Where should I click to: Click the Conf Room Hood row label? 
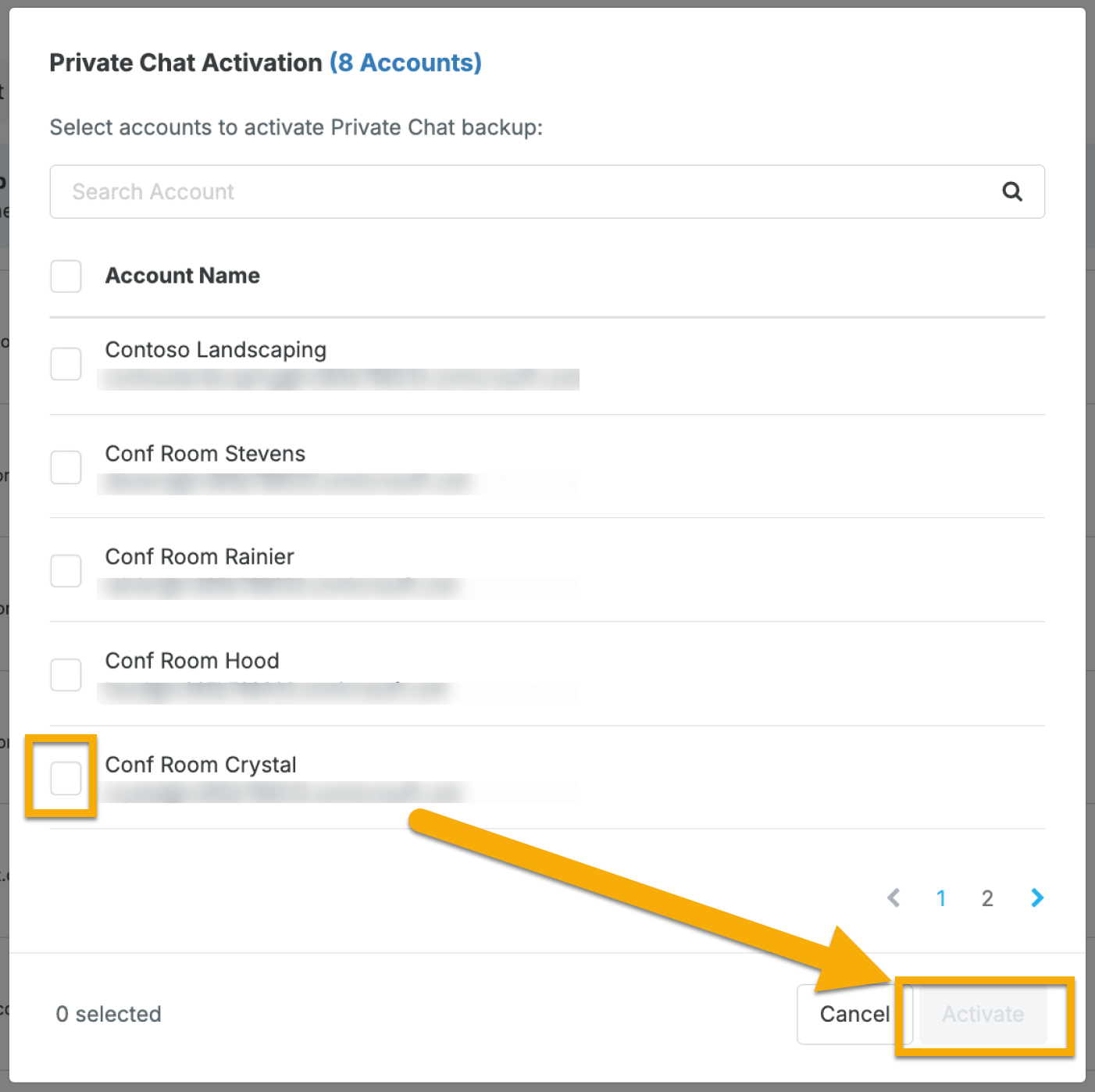[x=192, y=661]
